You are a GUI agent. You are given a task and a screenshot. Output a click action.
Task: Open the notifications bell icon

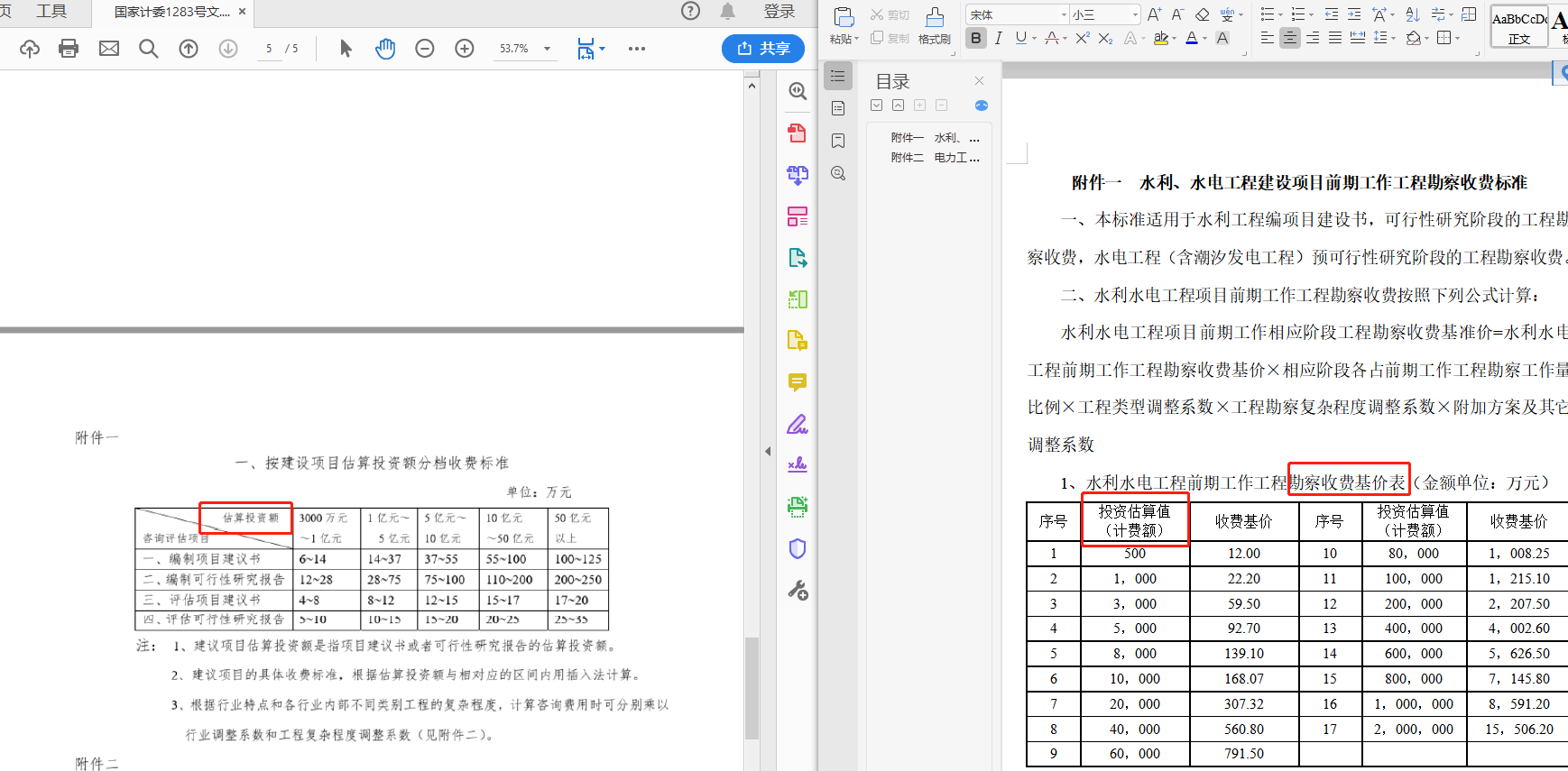click(x=728, y=11)
